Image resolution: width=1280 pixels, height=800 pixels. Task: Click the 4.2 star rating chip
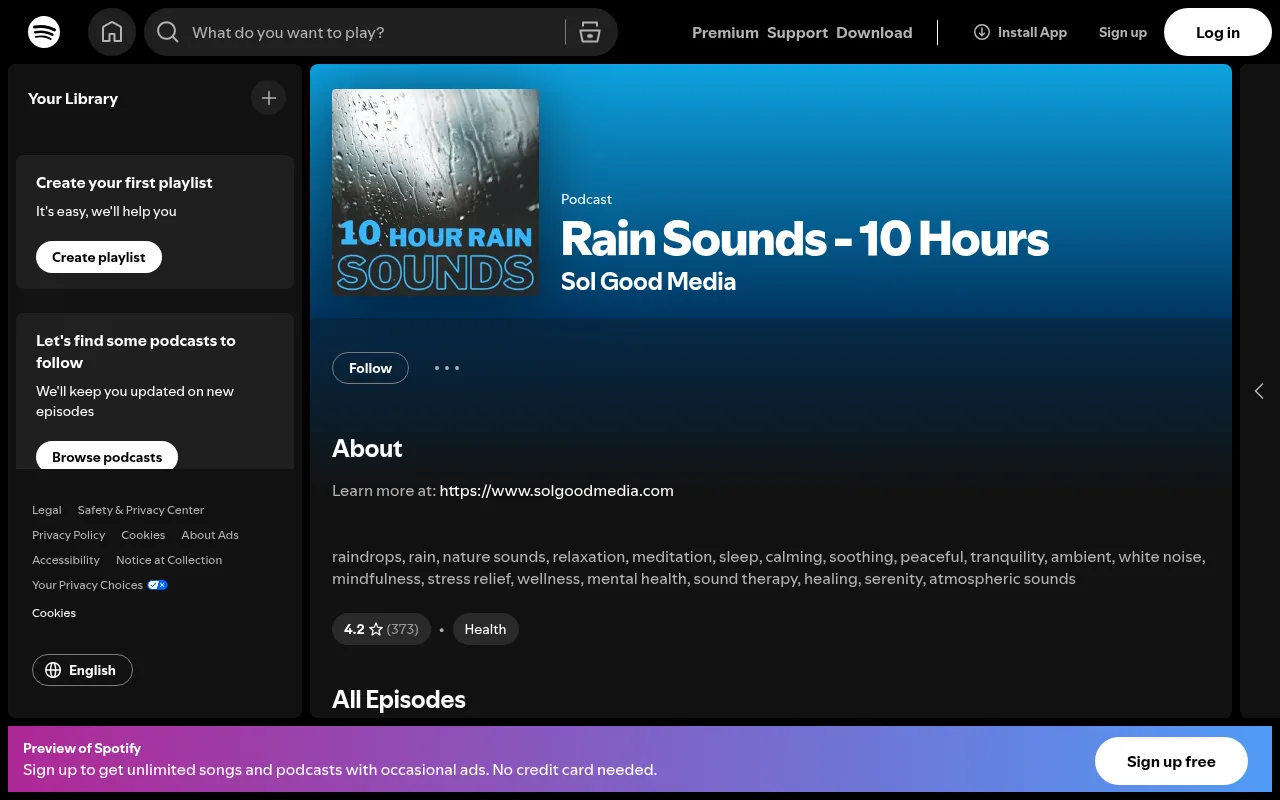click(381, 629)
